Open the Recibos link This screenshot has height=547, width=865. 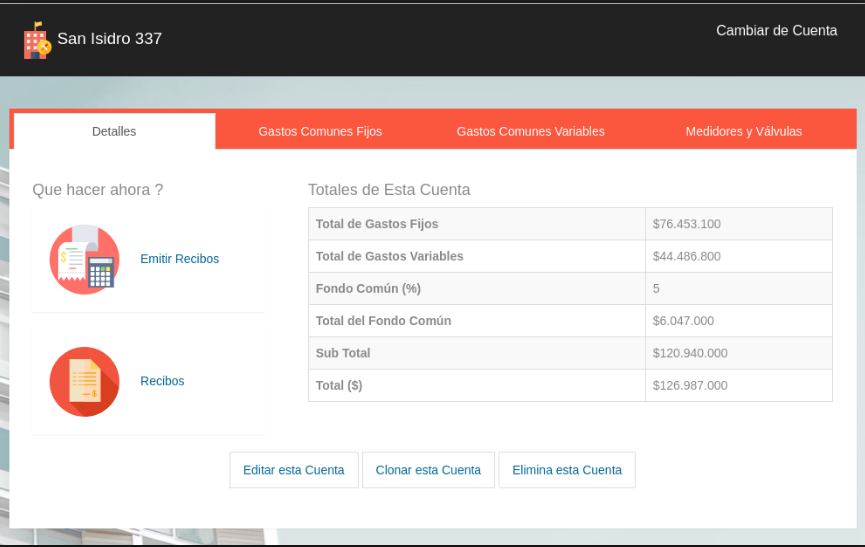162,381
